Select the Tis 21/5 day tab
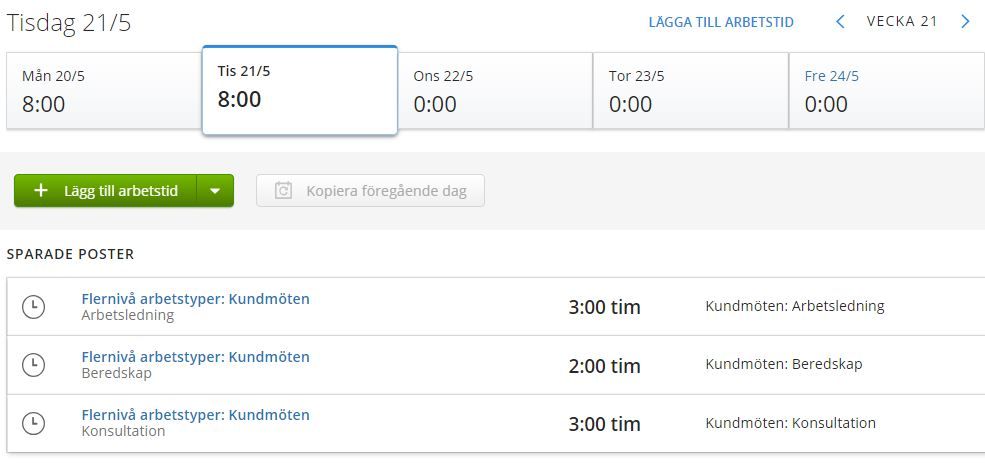Screen dimensions: 985x468 299,90
